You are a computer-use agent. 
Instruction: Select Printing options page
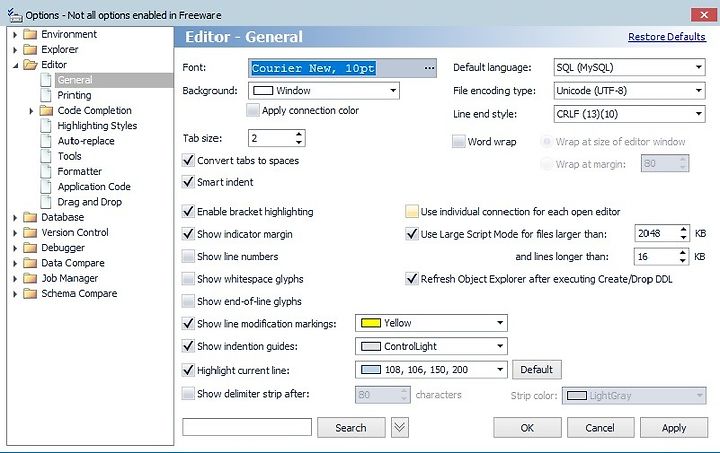coord(74,95)
